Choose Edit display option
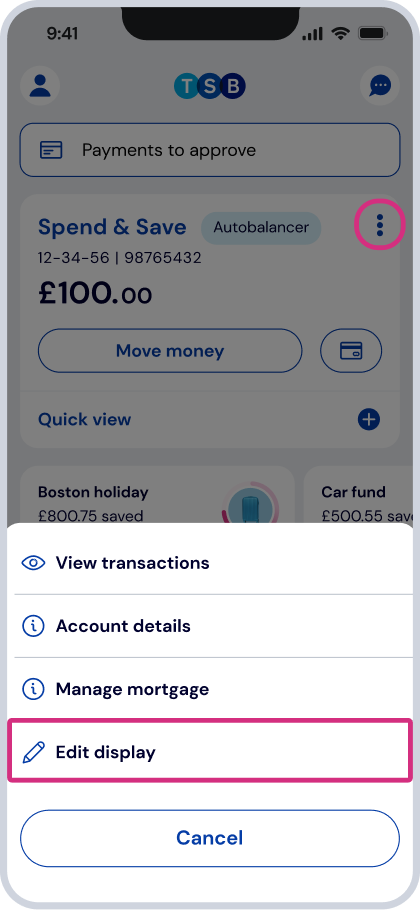Screen dimensions: 420x910 [x=210, y=750]
